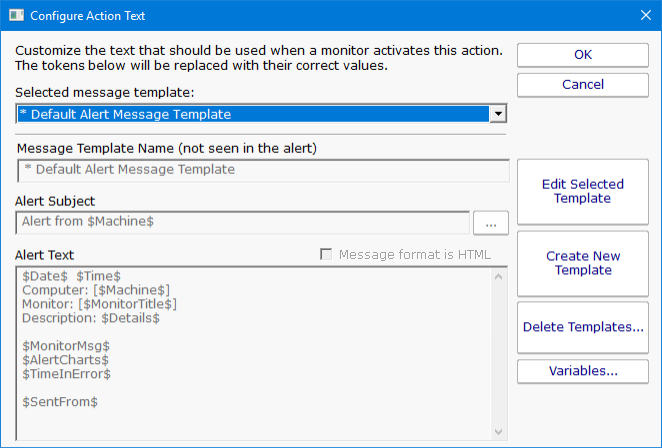
Task: Enable the Message format is HTML checkbox
Action: [326, 255]
